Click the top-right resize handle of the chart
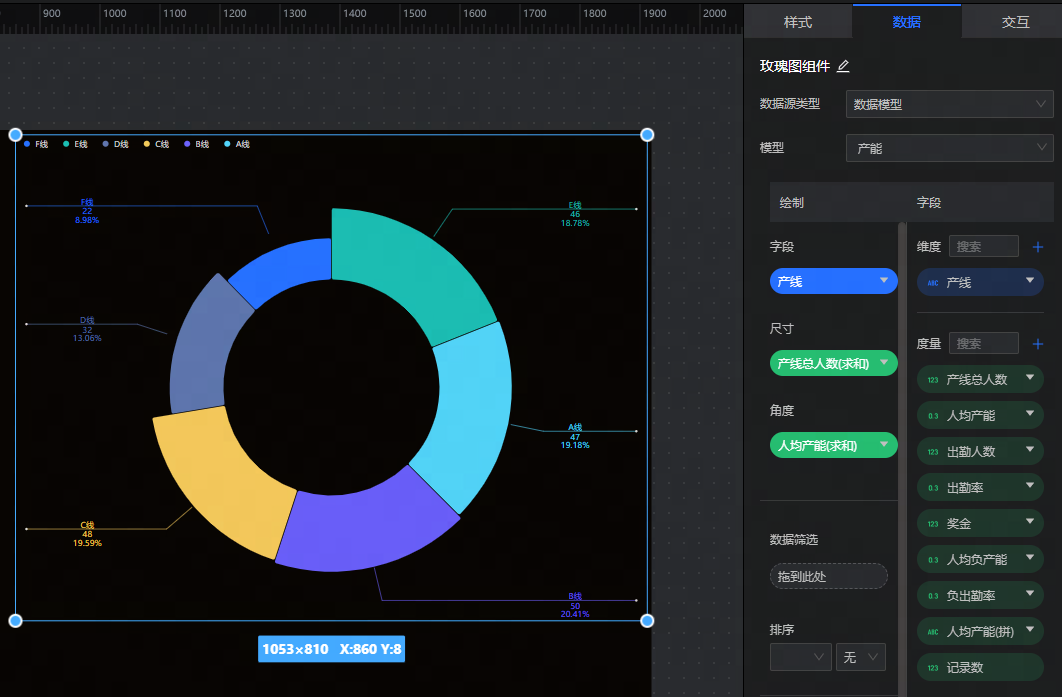This screenshot has height=697, width=1062. 647,134
